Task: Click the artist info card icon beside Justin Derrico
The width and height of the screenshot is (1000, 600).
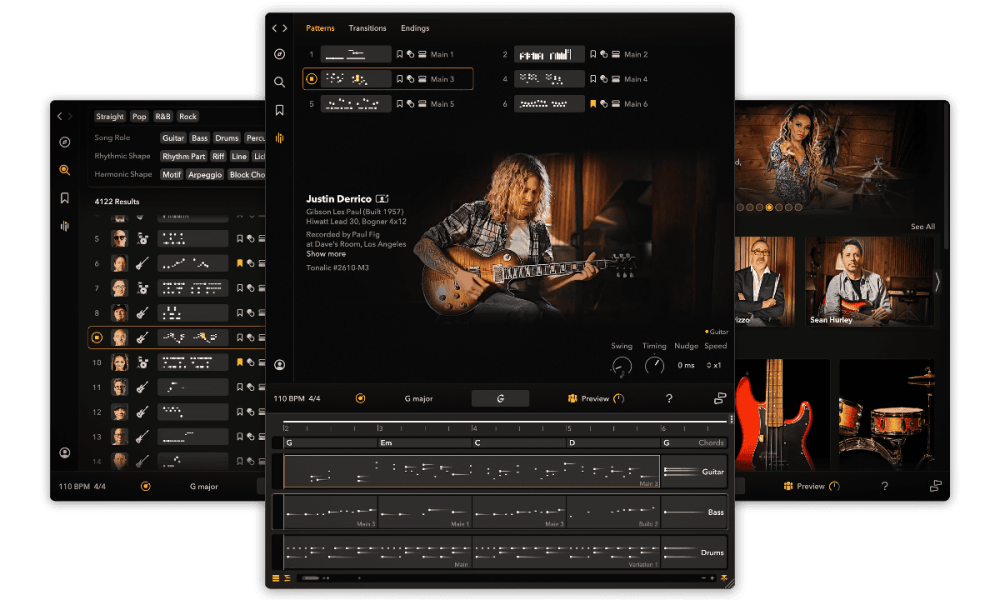Action: click(x=382, y=199)
